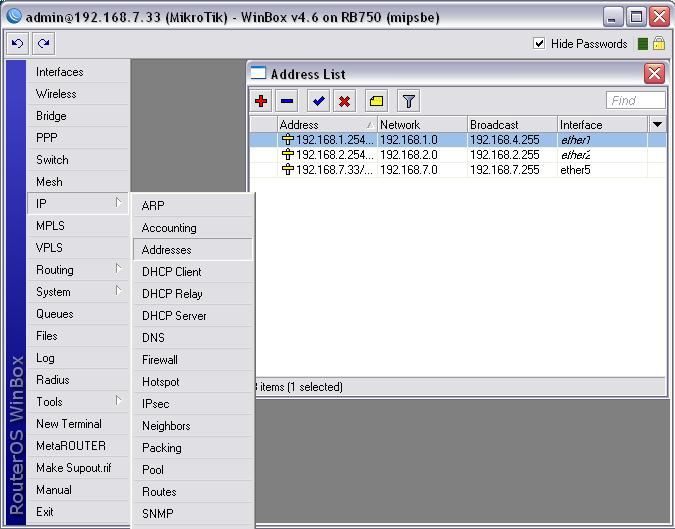675x529 pixels.
Task: Open MetaROUTER menu item
Action: tap(78, 445)
